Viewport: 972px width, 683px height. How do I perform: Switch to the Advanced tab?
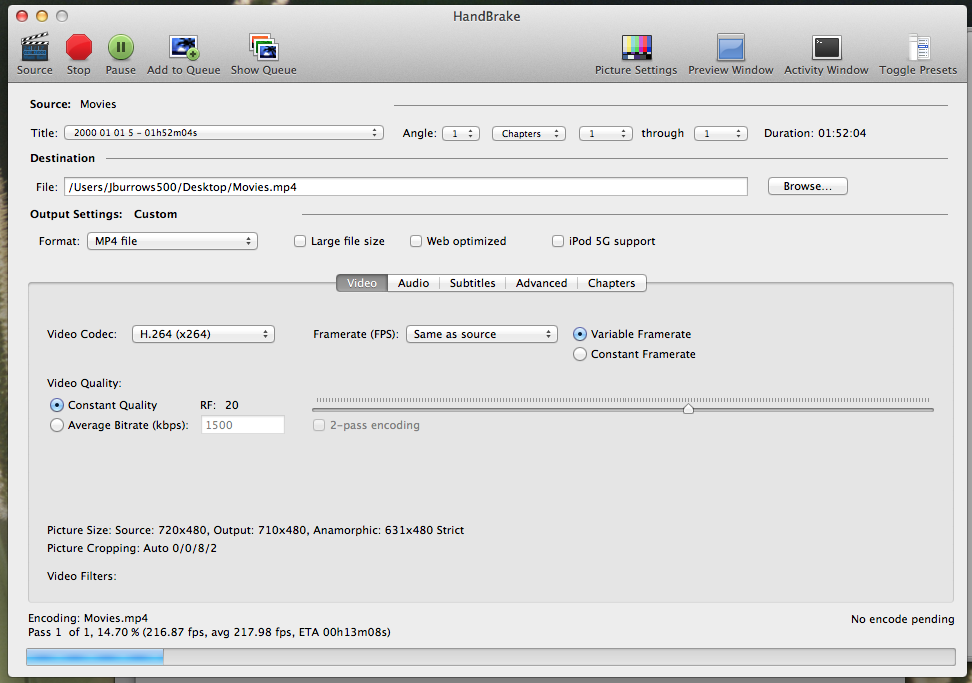(541, 283)
